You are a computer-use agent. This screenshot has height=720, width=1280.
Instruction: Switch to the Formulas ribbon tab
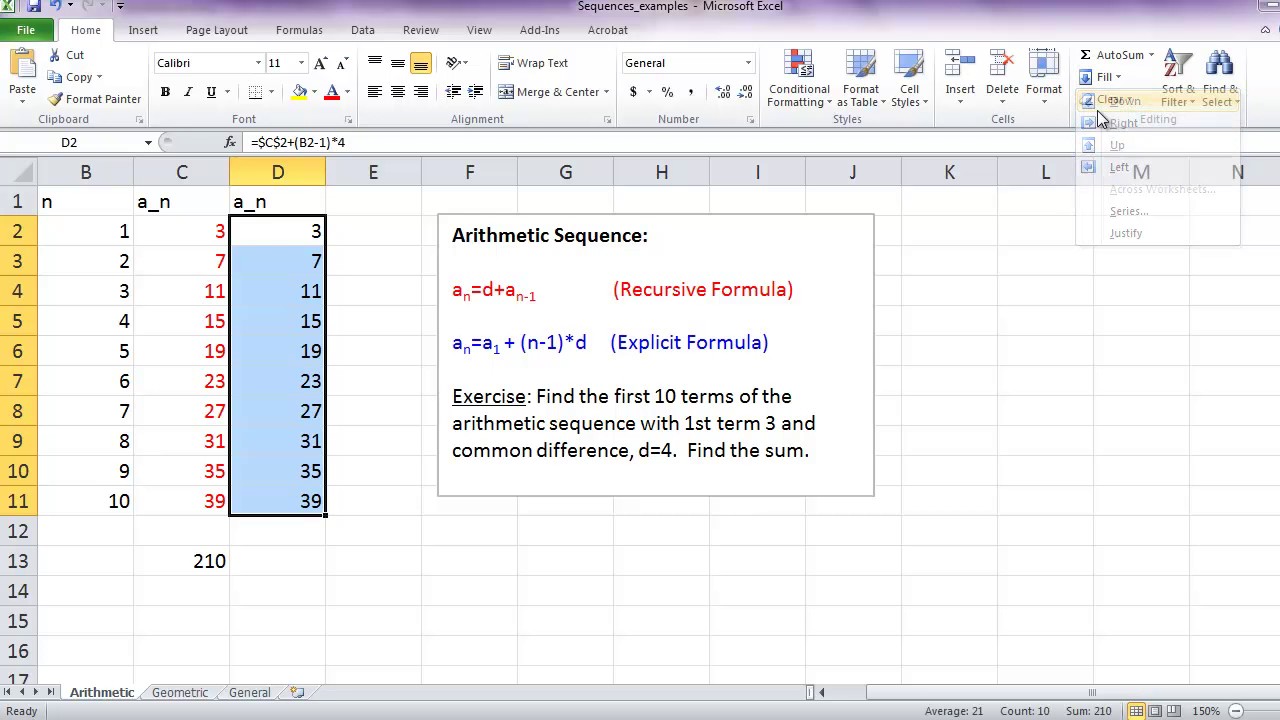pyautogui.click(x=299, y=30)
